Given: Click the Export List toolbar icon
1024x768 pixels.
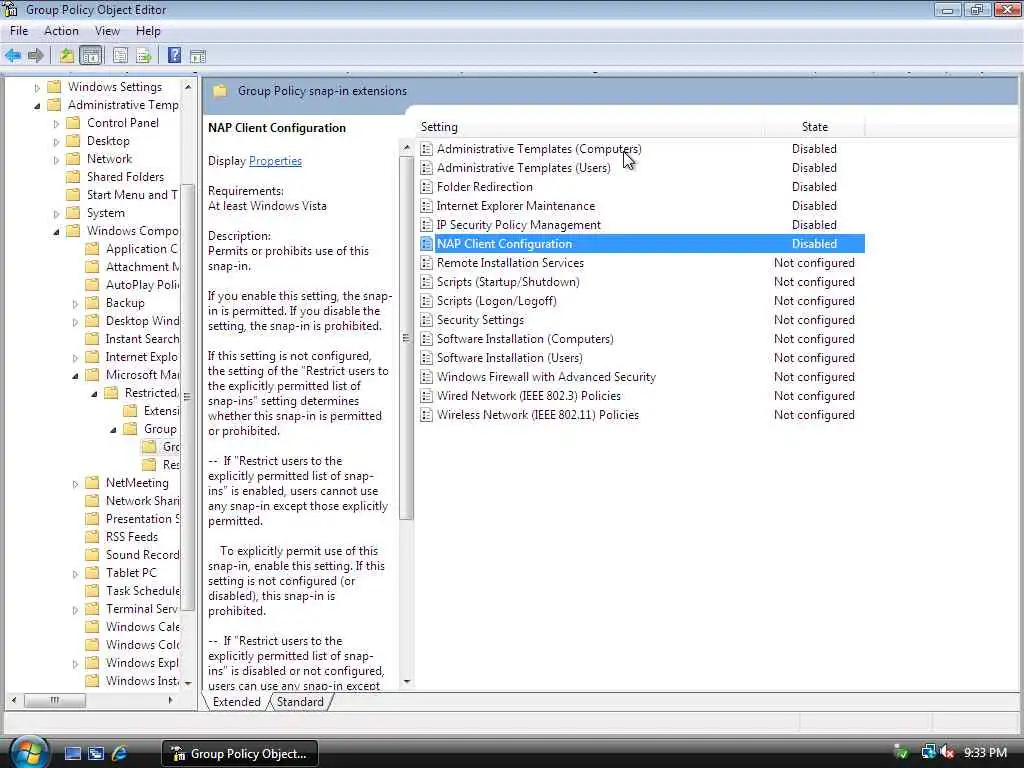Looking at the screenshot, I should (144, 56).
